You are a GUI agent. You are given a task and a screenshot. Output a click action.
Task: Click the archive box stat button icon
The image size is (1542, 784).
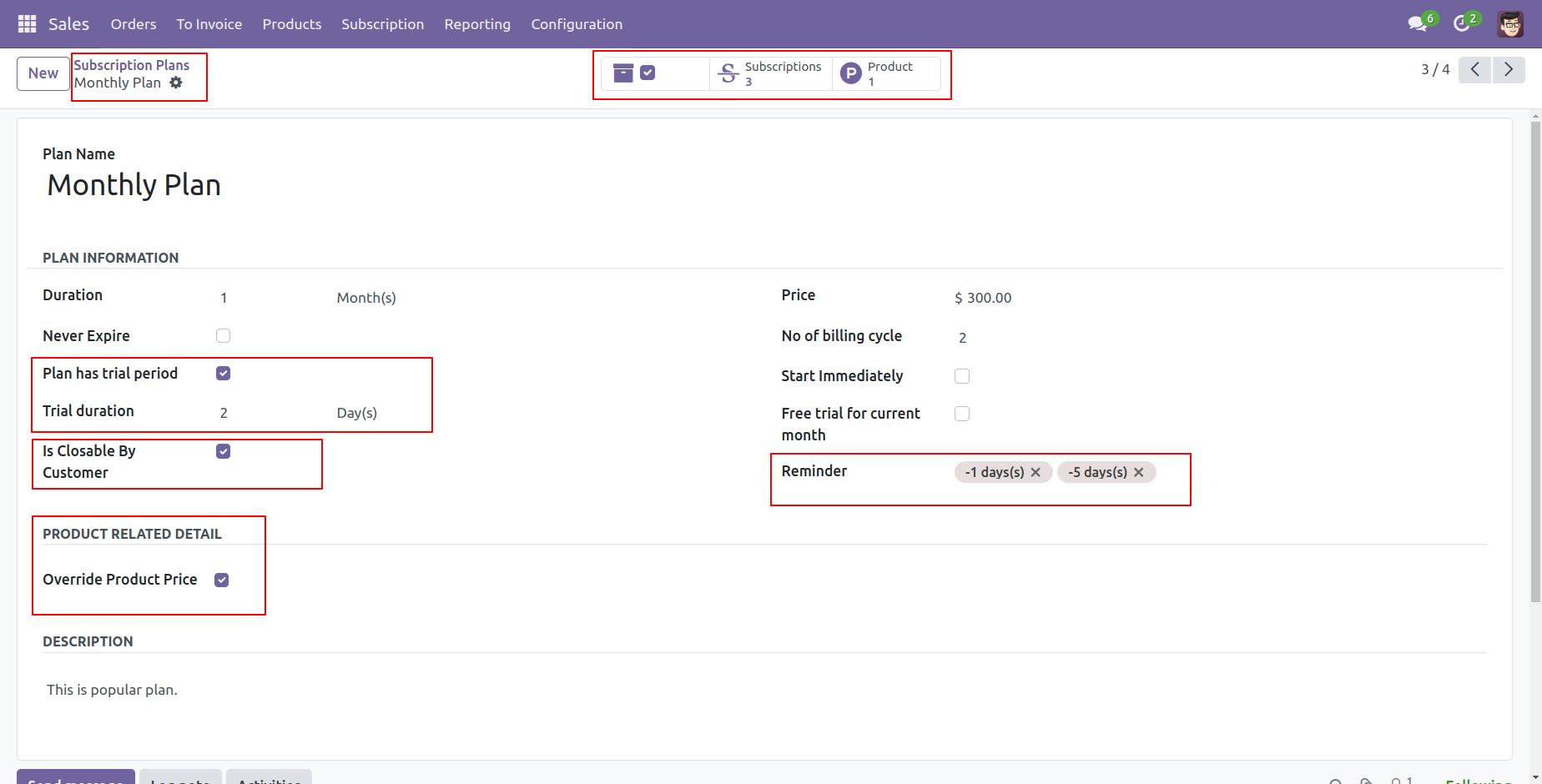click(623, 73)
